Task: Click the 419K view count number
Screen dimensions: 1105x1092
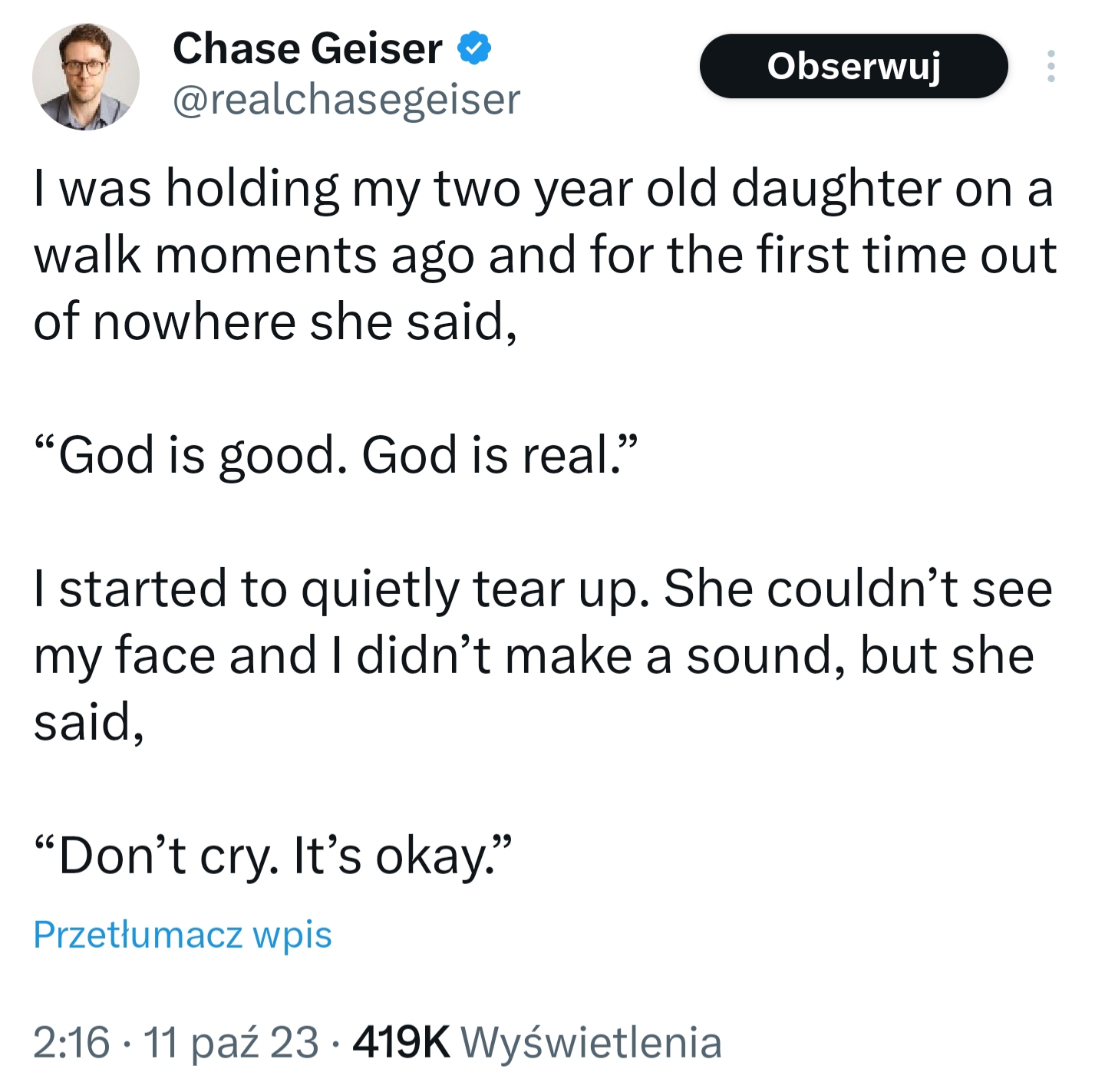Action: [401, 1041]
